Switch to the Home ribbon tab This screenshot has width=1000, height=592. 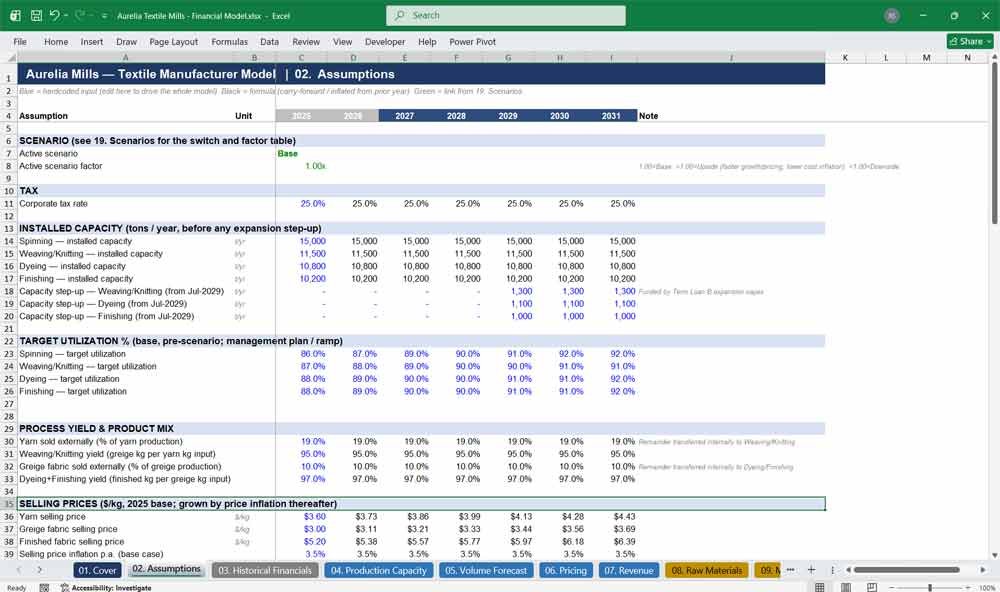click(x=56, y=41)
